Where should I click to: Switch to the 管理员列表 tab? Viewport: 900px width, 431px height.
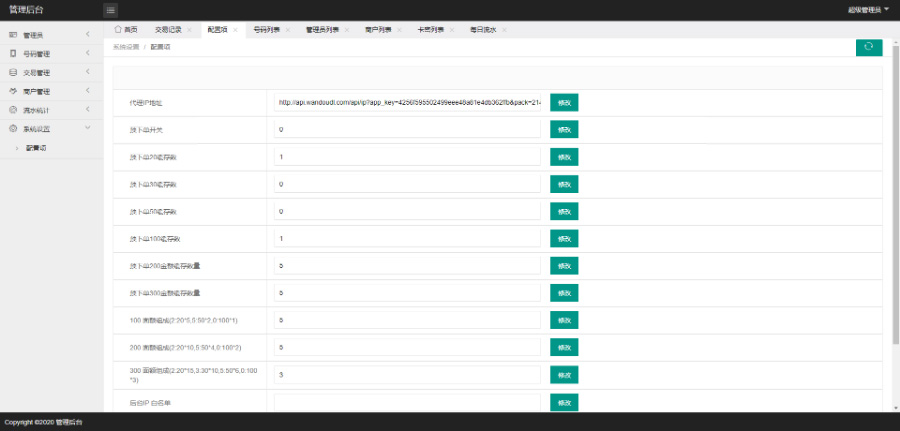[321, 30]
